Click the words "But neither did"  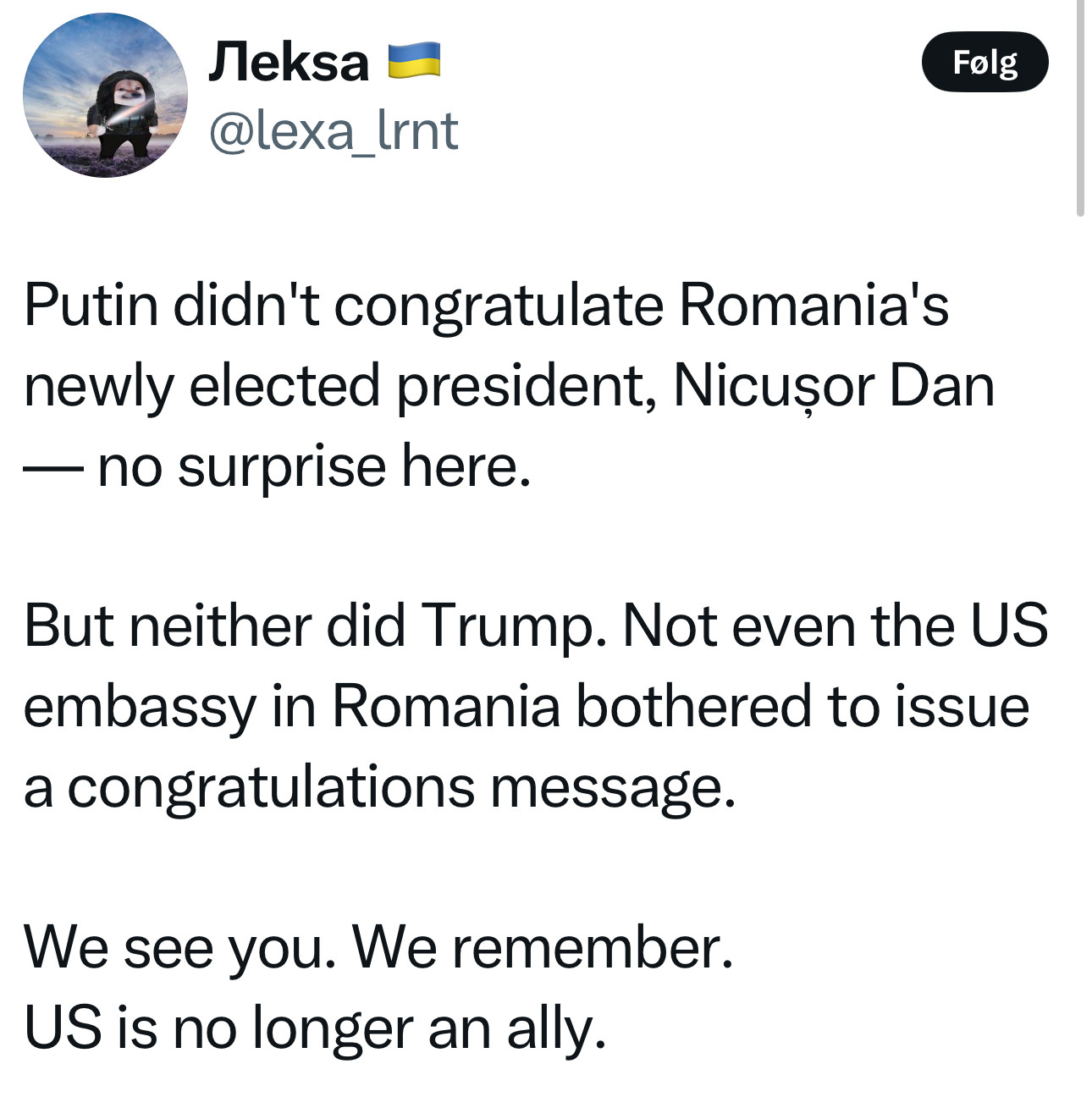pyautogui.click(x=215, y=627)
